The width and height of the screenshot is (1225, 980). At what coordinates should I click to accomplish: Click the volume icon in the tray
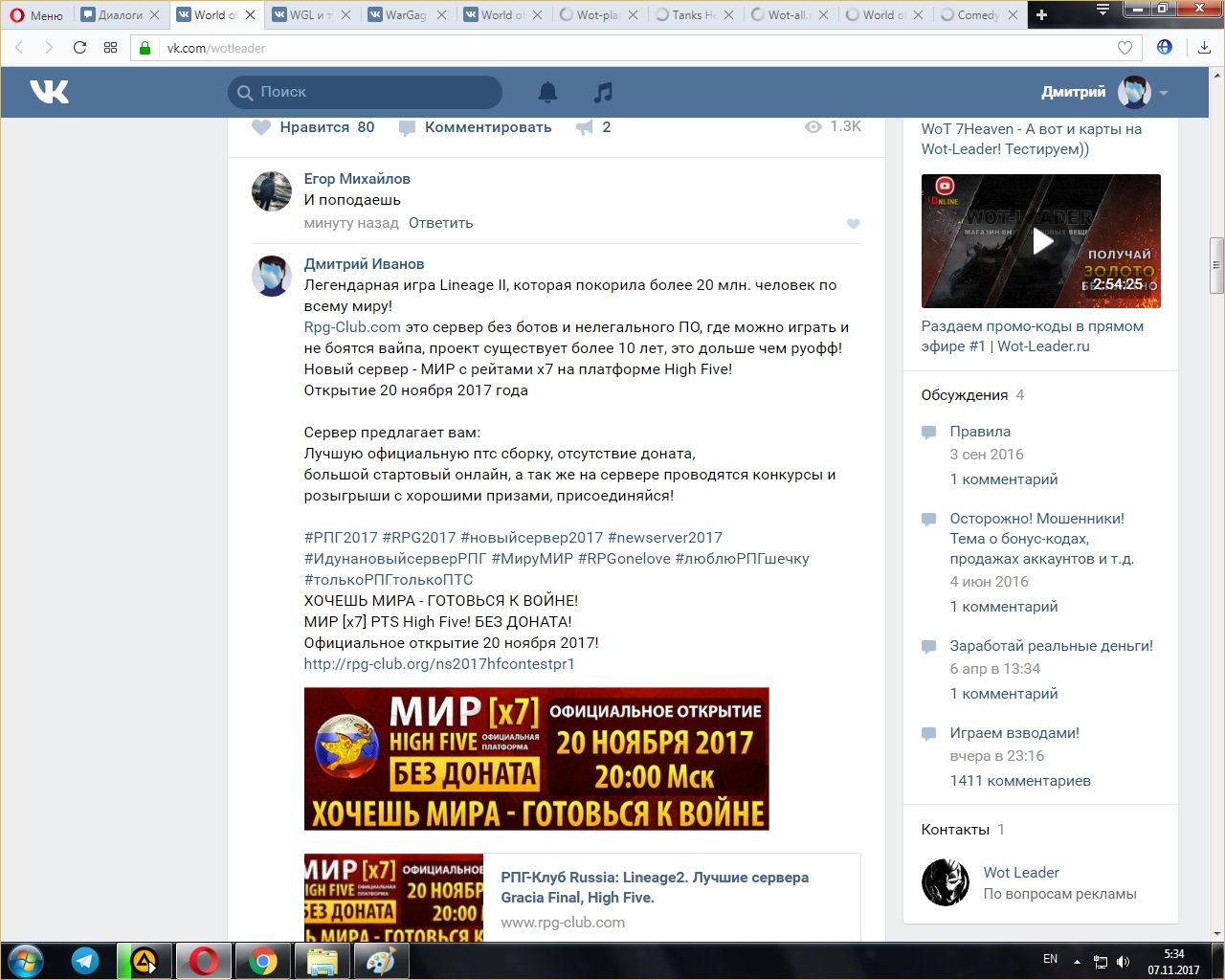[x=1123, y=961]
